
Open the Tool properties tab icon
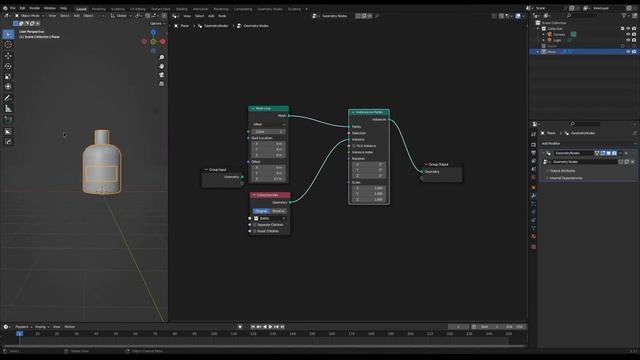coord(533,134)
